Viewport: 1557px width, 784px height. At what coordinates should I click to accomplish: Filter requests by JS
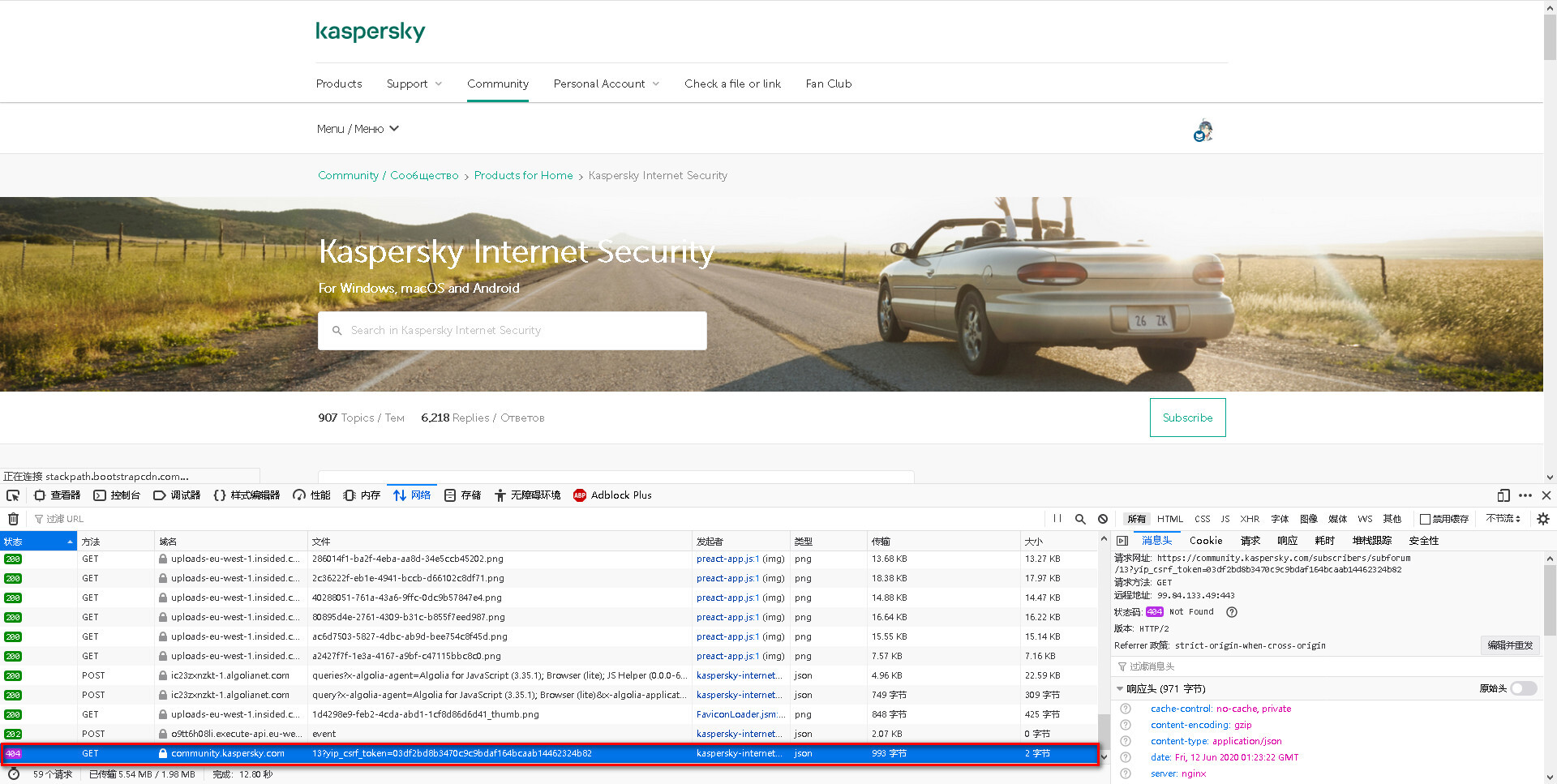coord(1225,519)
